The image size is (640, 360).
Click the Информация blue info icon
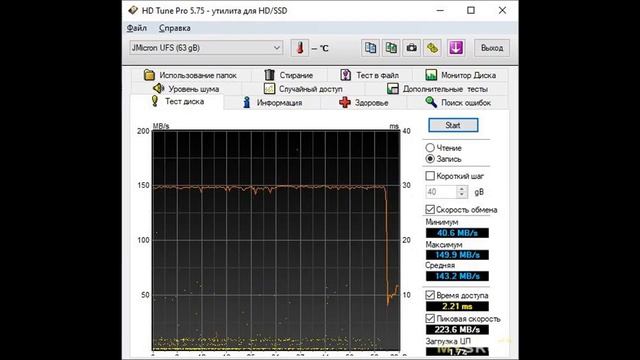pyautogui.click(x=247, y=102)
